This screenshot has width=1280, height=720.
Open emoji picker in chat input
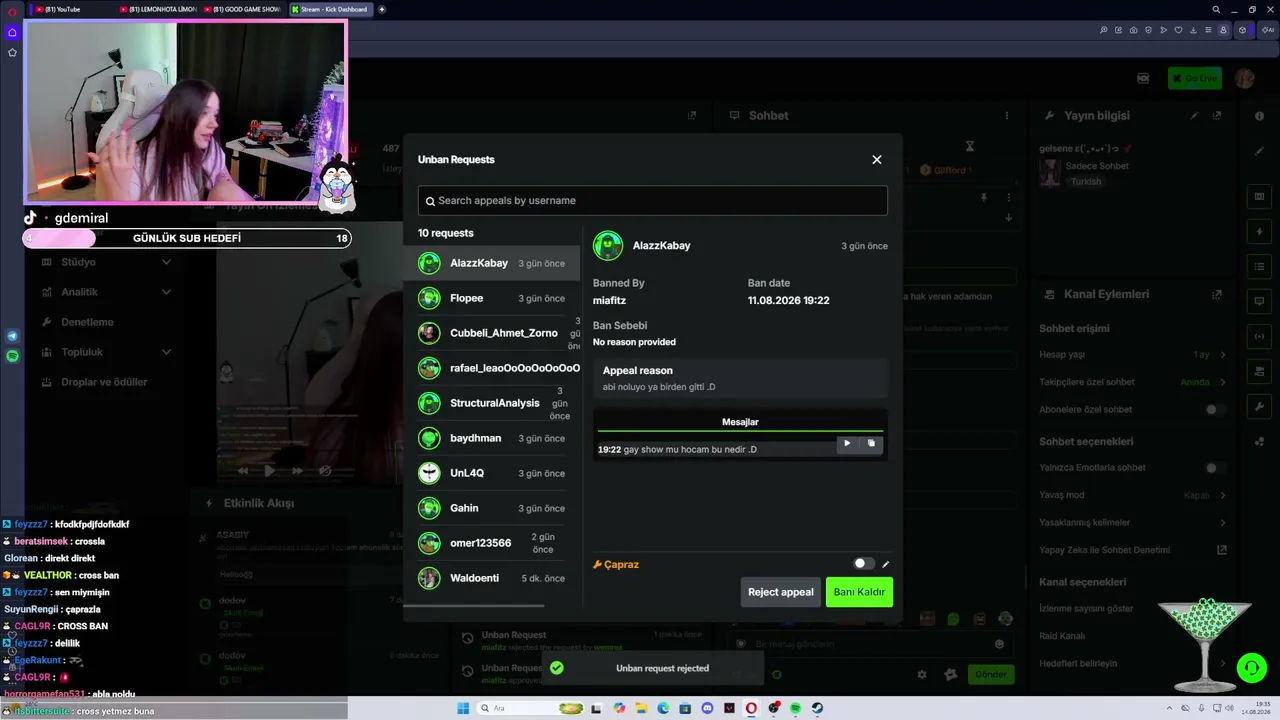coord(999,644)
